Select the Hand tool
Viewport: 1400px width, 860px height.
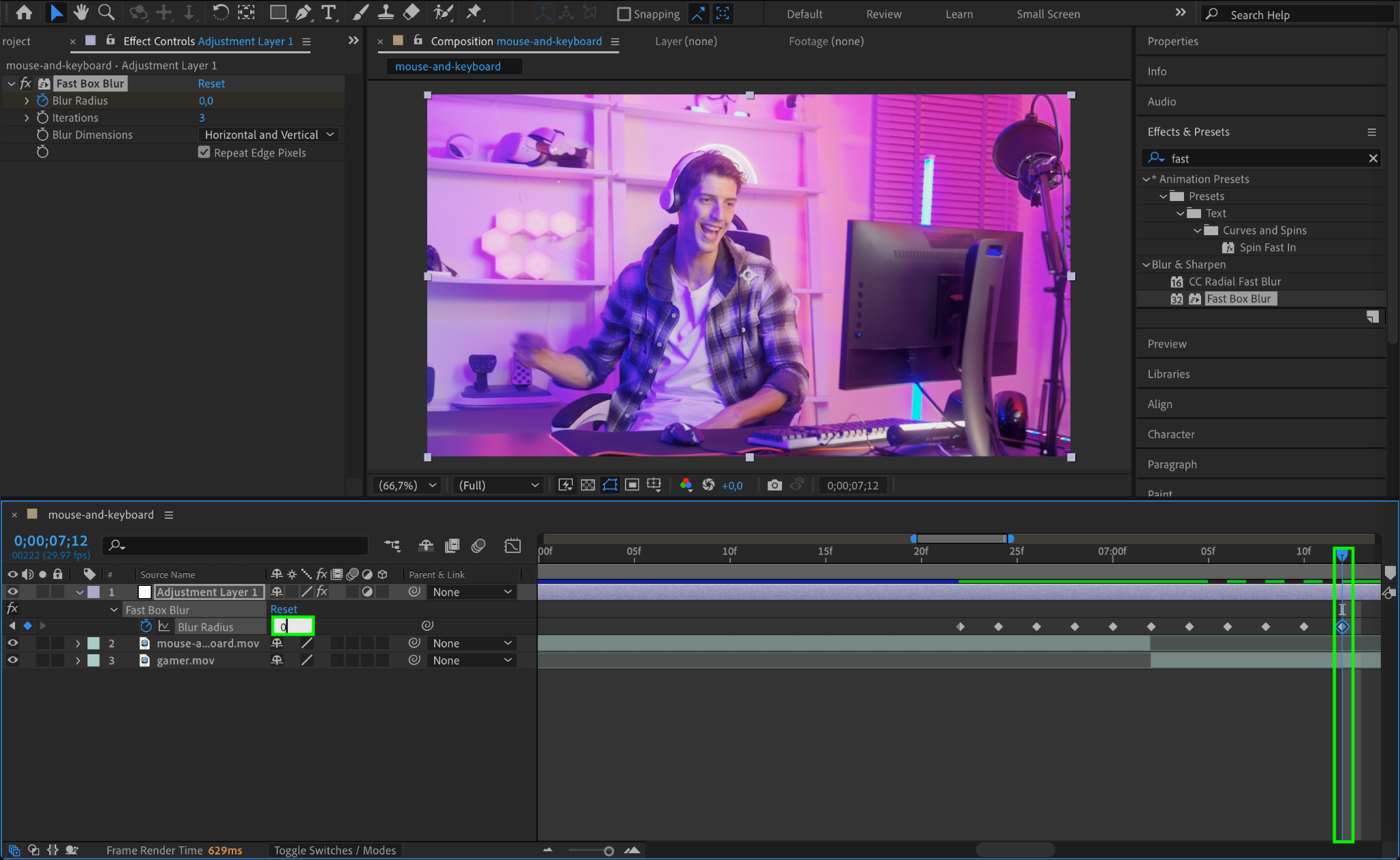tap(81, 12)
